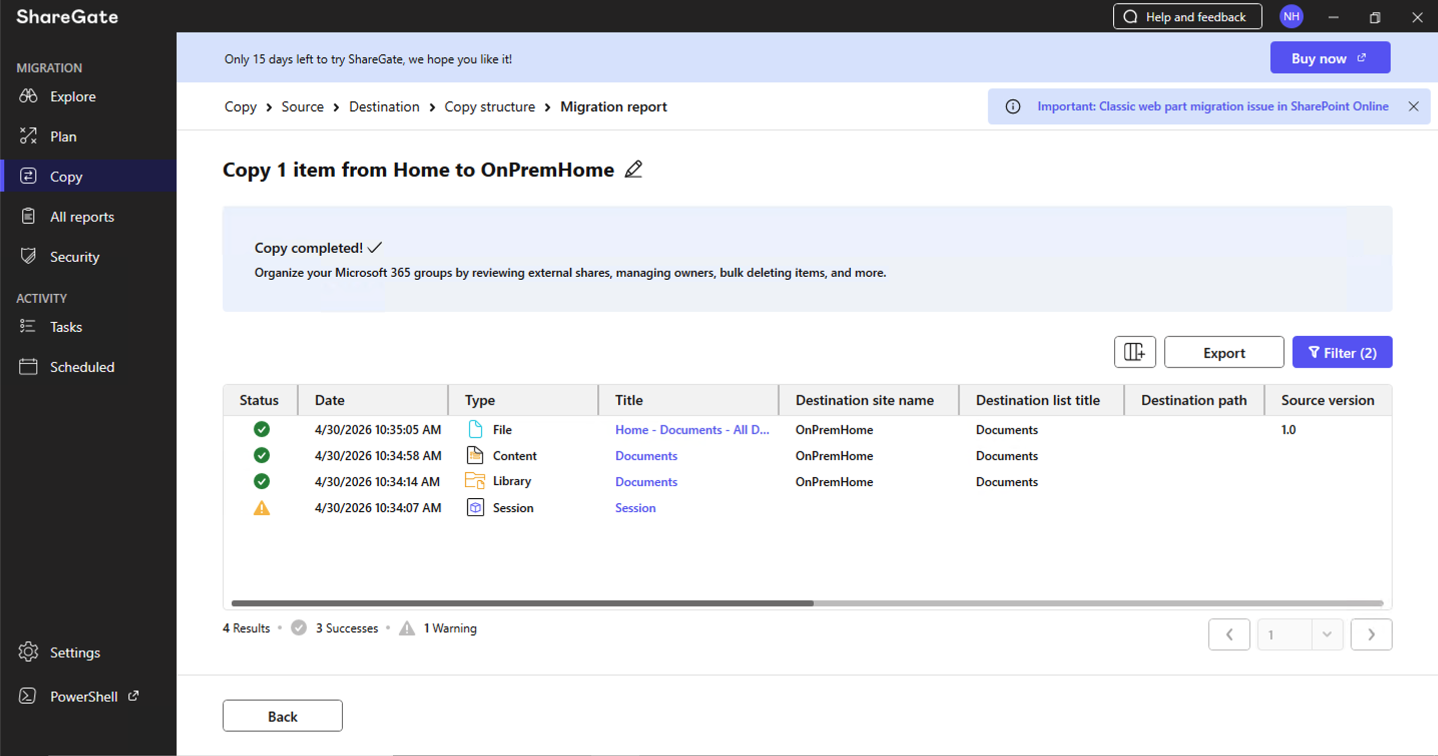Open the column chooser icon button
1438x756 pixels.
click(1135, 352)
